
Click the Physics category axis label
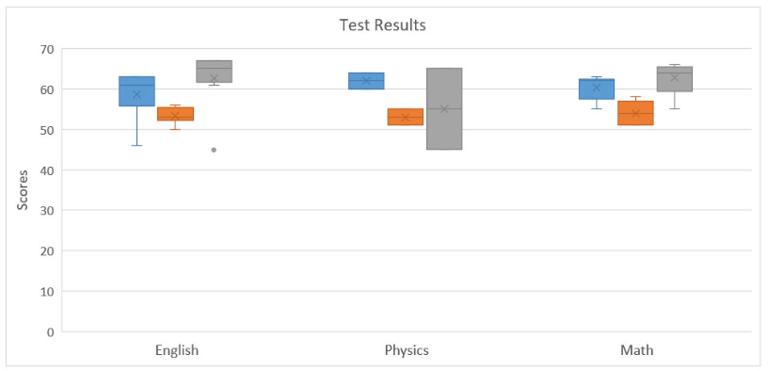[x=407, y=351]
